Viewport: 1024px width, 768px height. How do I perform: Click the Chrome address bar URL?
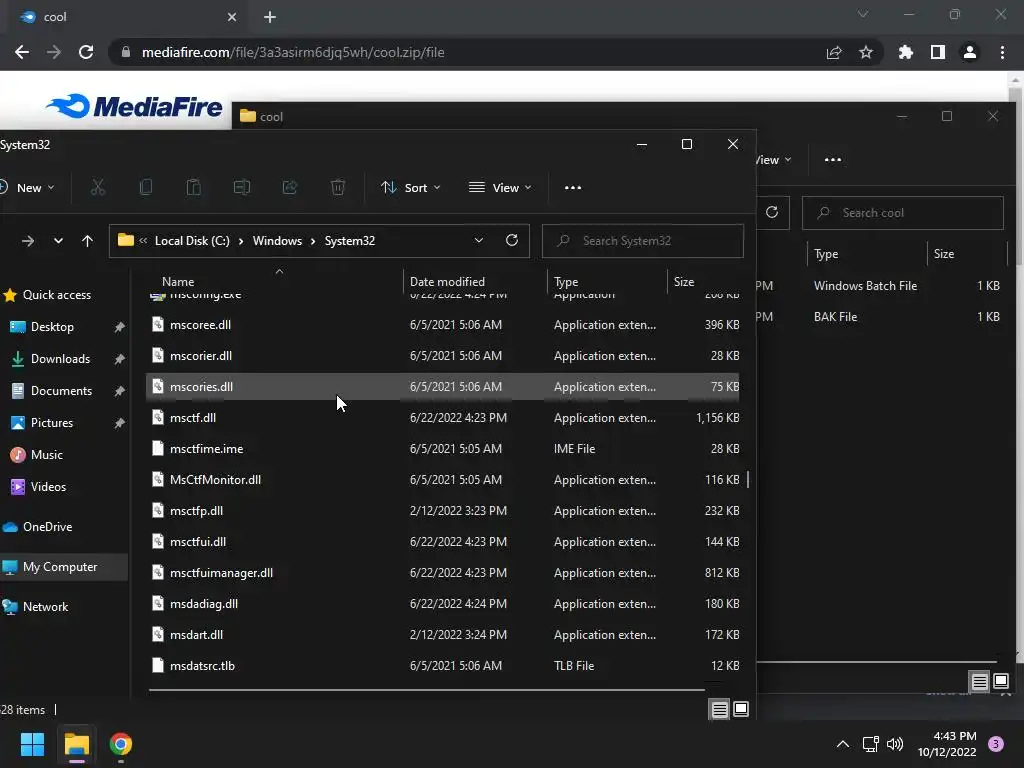tap(293, 52)
